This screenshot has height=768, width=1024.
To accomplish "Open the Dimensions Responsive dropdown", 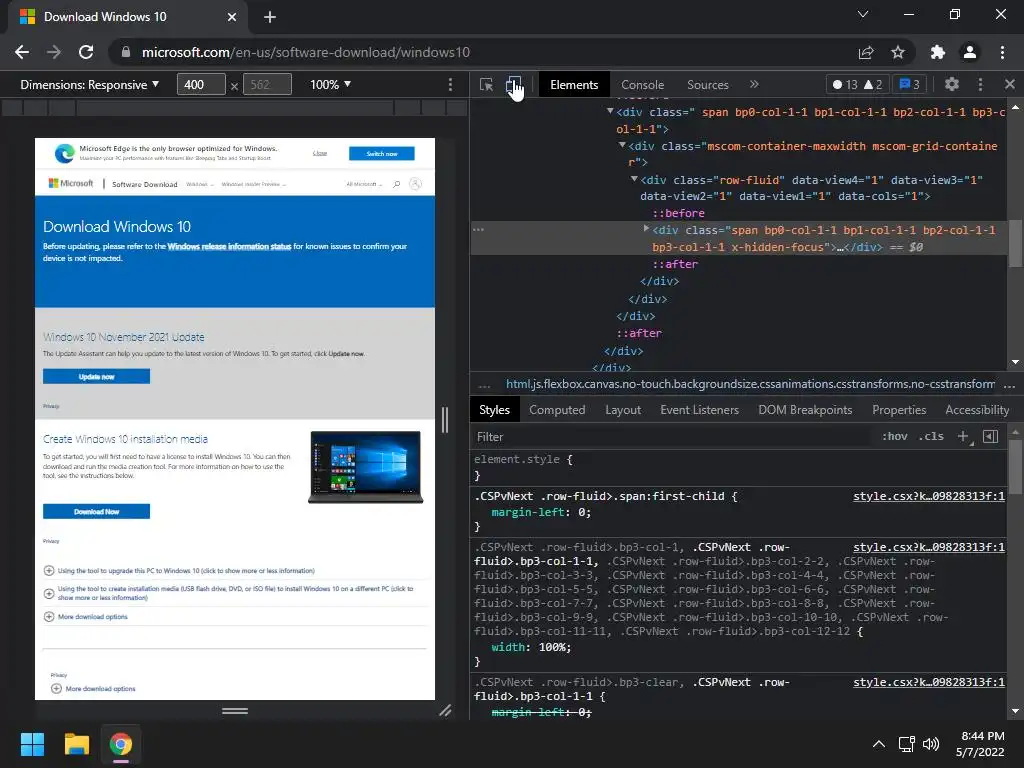I will [89, 85].
